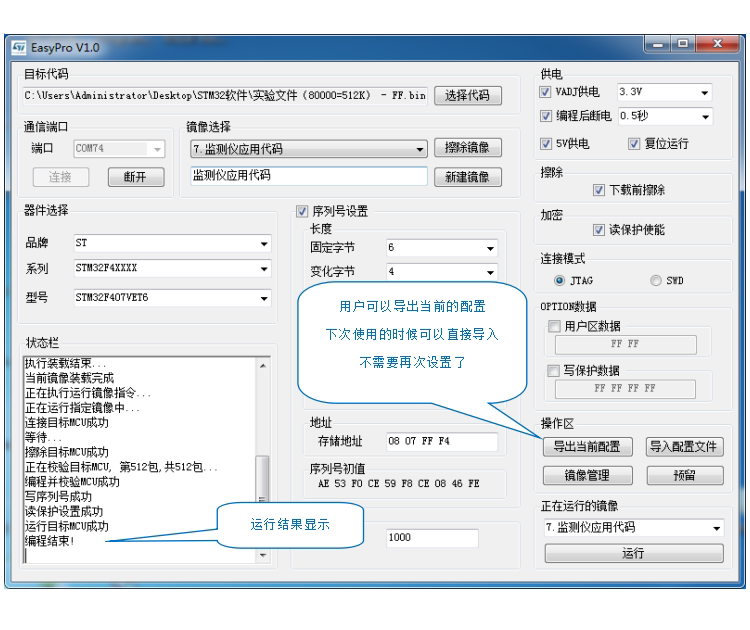This screenshot has height=630, width=750.
Task: Toggle the 序列号设置 checkbox
Action: (x=302, y=211)
